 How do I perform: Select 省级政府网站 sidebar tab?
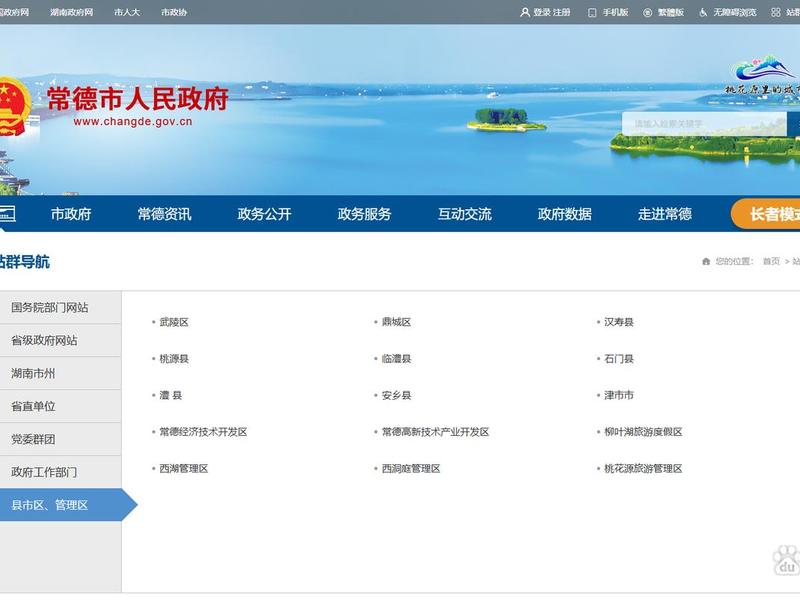(x=60, y=340)
